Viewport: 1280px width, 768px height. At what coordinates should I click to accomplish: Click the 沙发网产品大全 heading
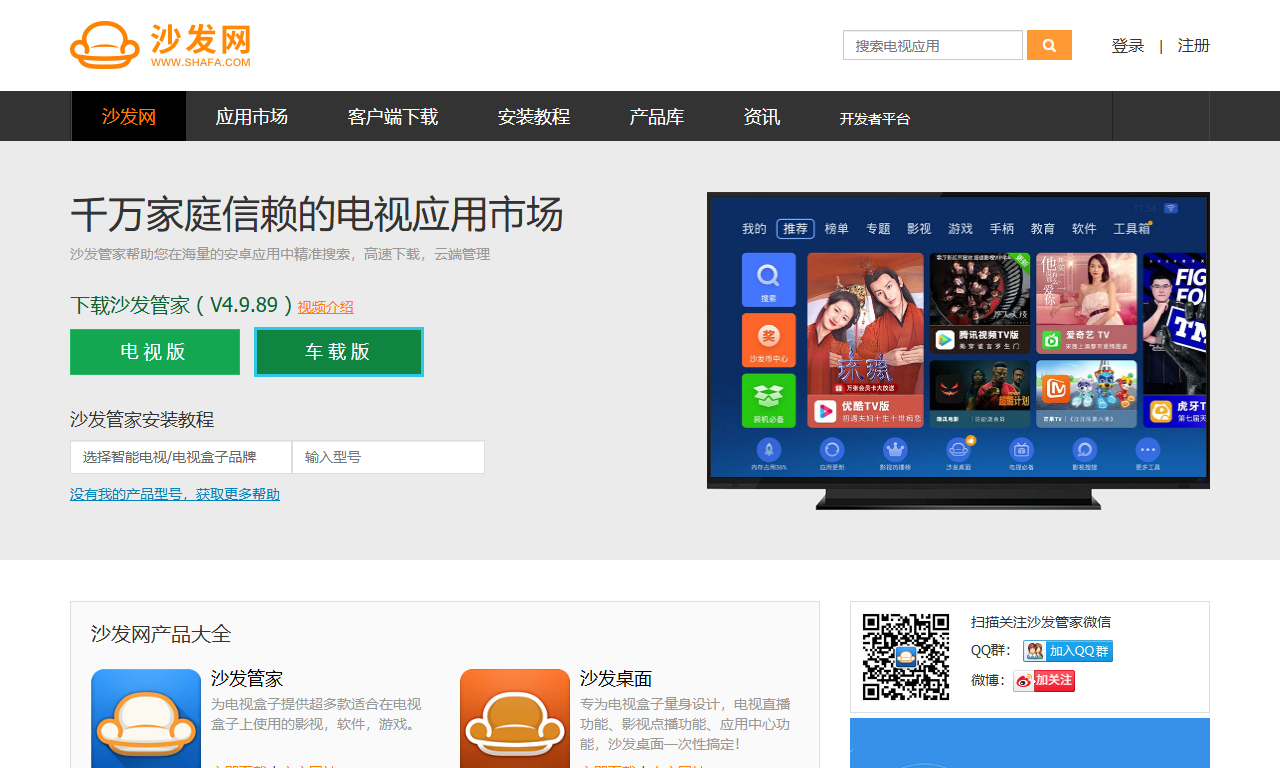point(161,634)
